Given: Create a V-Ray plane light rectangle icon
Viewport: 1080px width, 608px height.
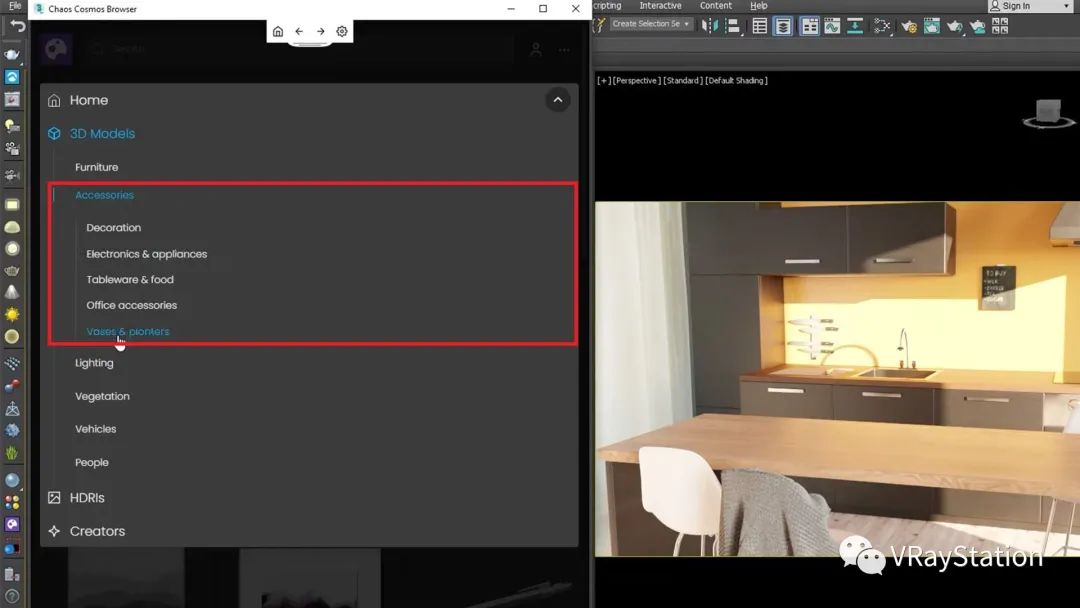Looking at the screenshot, I should point(12,205).
